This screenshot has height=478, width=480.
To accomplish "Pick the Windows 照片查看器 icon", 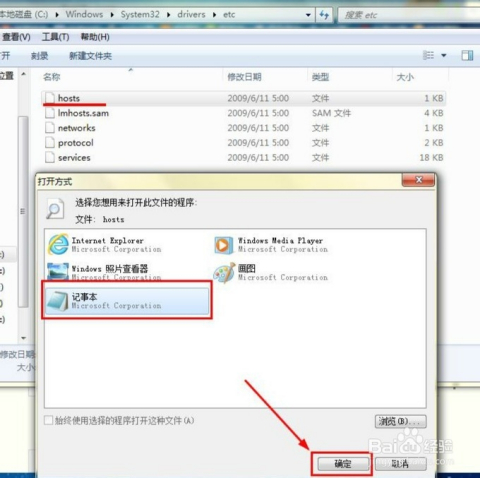I will pos(58,272).
